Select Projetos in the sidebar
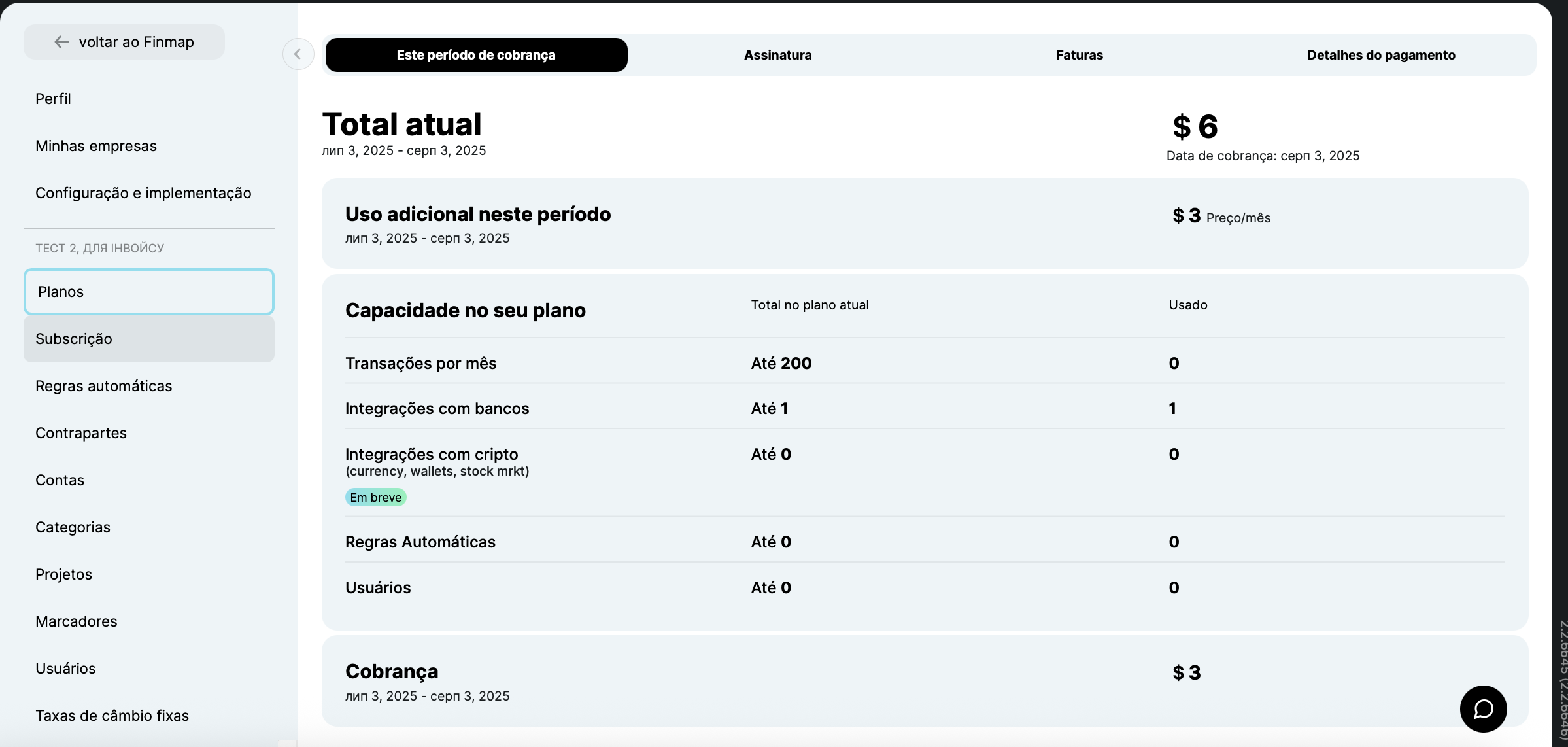 (x=64, y=574)
